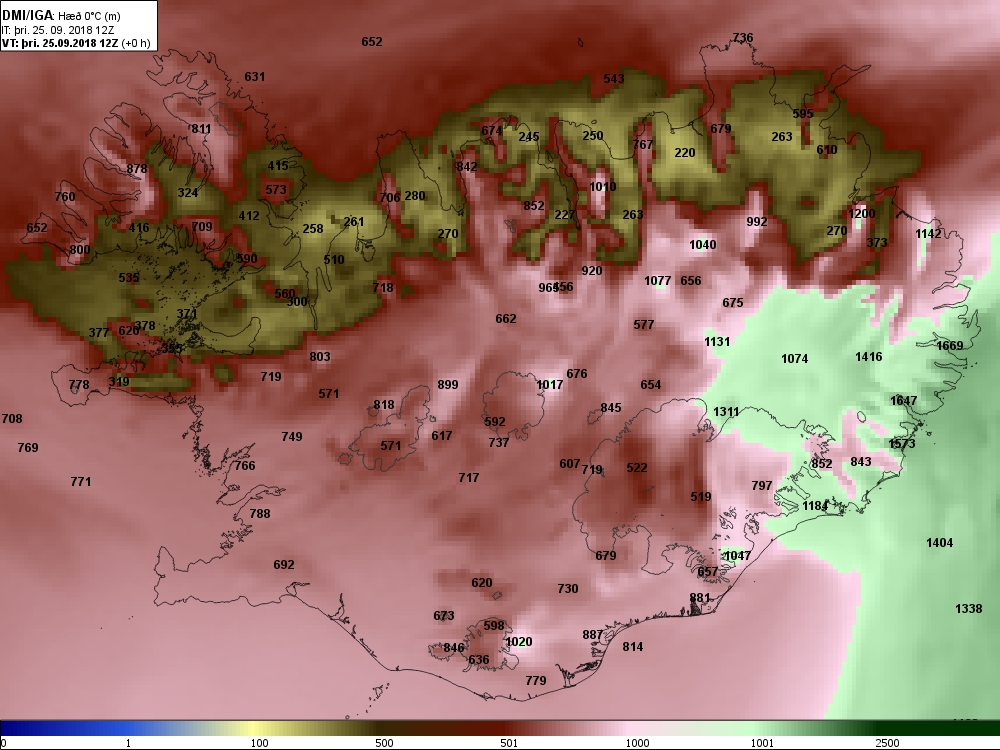Click the 899 value label
The width and height of the screenshot is (1000, 750).
448,385
